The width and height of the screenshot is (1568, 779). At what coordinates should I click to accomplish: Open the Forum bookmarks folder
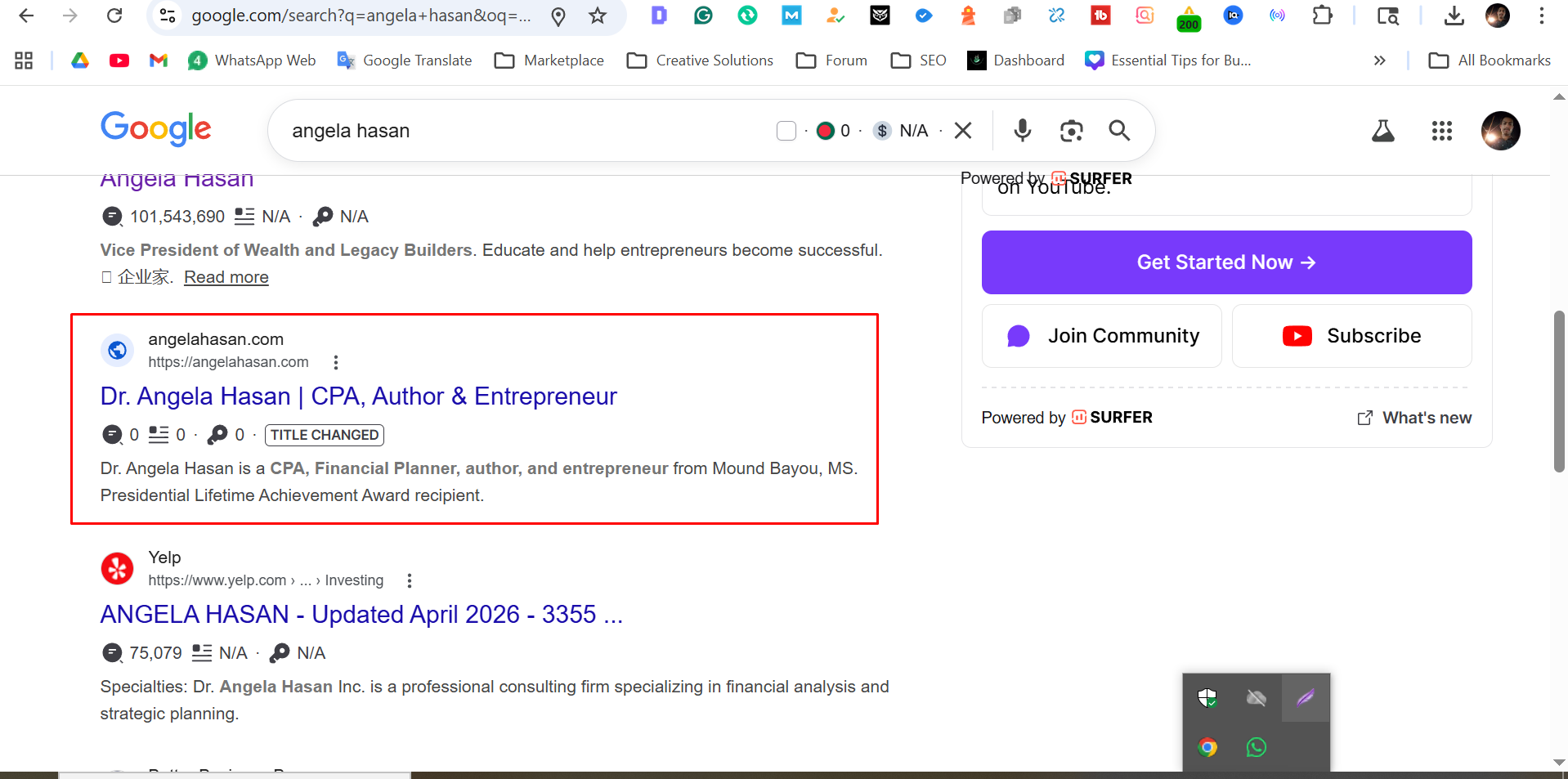tap(831, 60)
